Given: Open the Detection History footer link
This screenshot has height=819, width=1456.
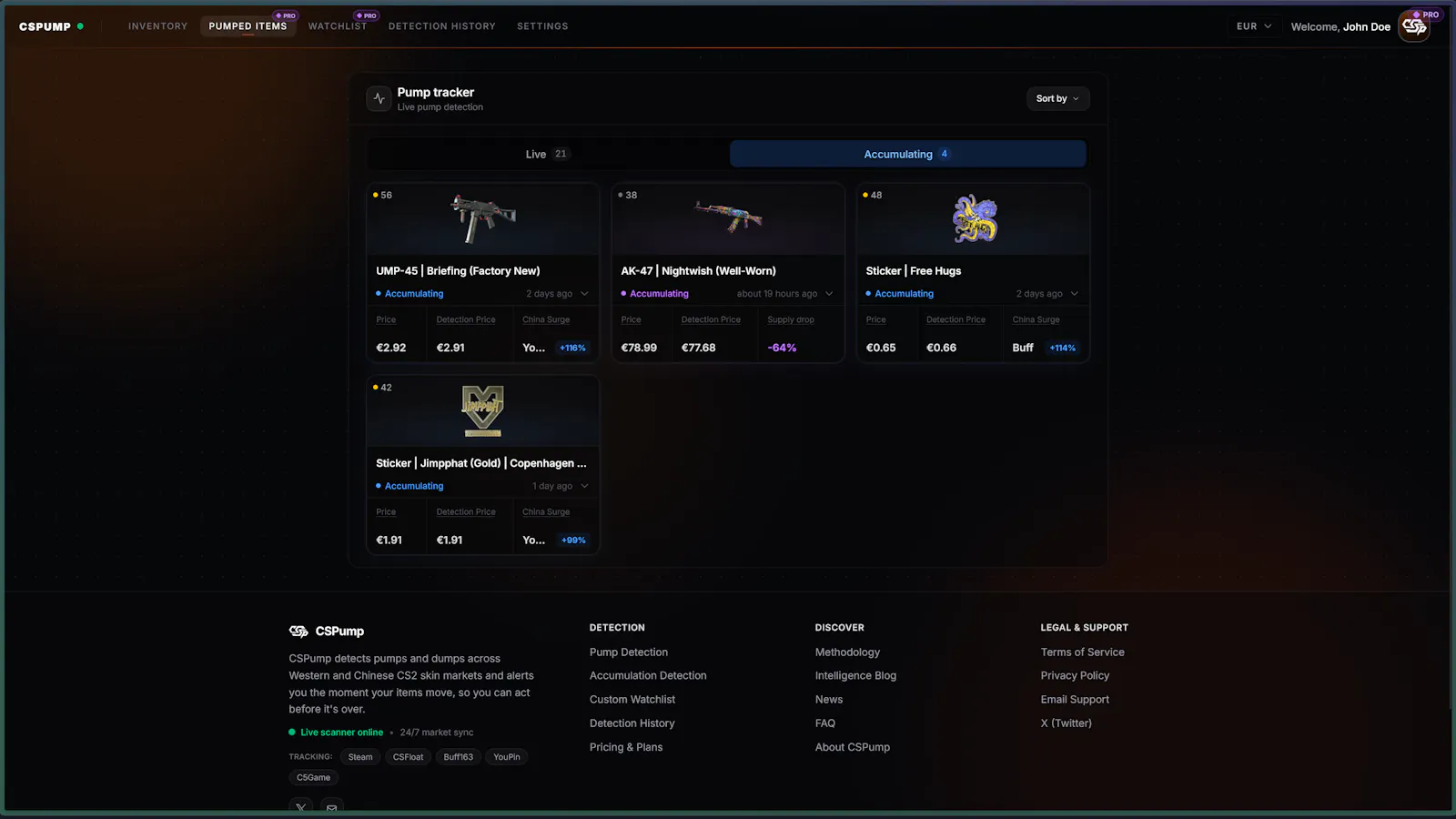Looking at the screenshot, I should [x=632, y=723].
